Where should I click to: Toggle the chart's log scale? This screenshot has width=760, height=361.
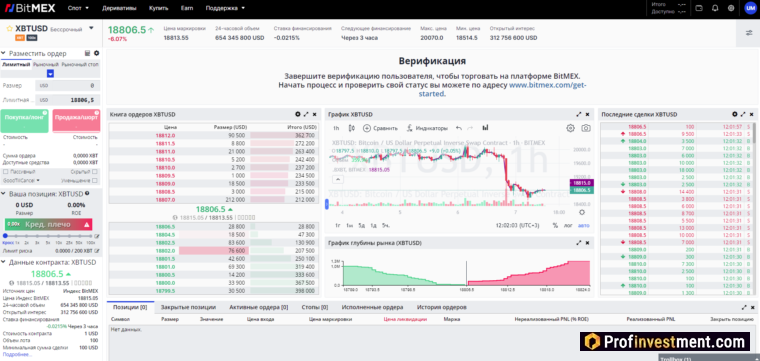[568, 225]
